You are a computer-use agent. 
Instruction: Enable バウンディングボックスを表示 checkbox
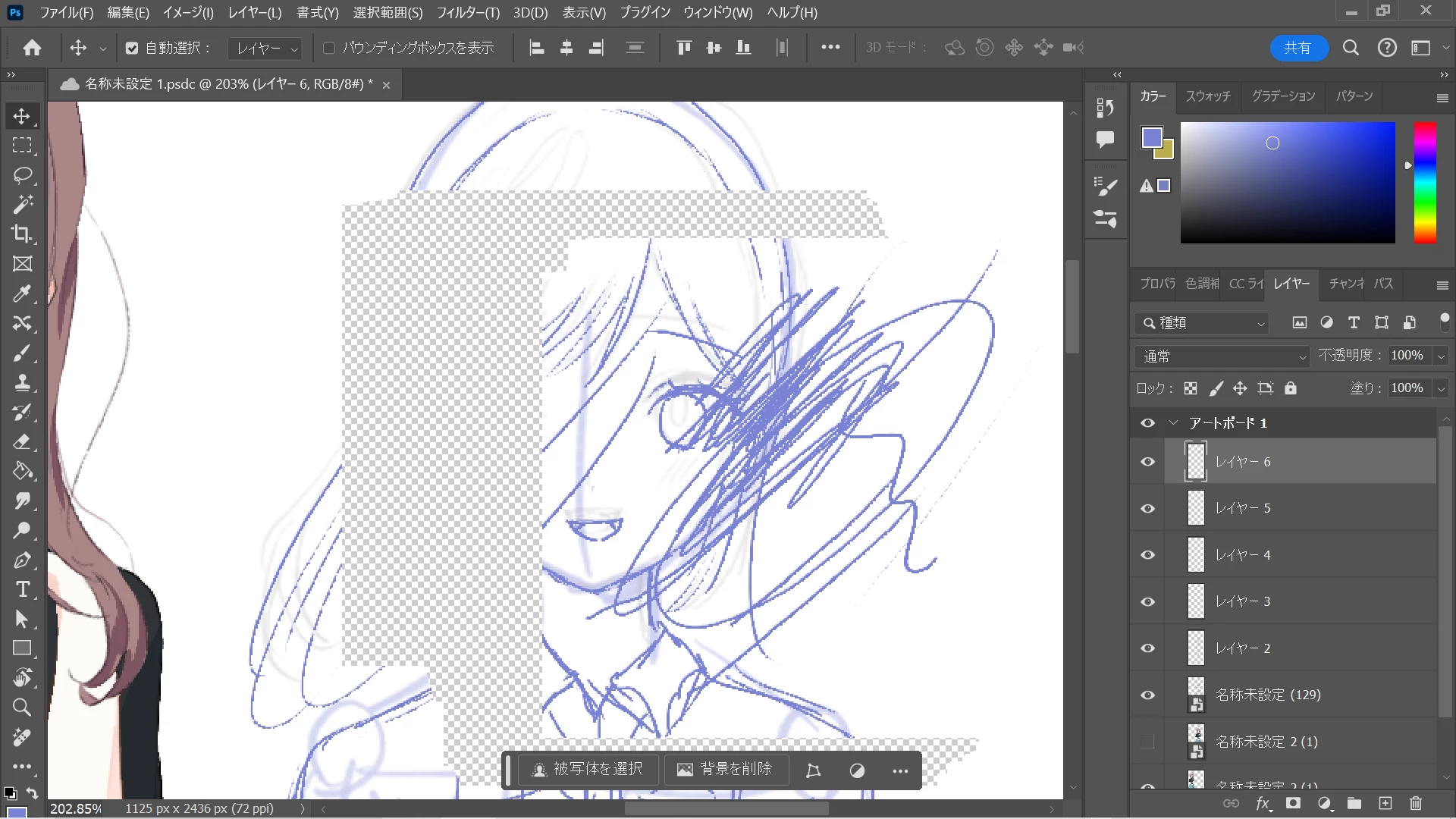pos(329,48)
